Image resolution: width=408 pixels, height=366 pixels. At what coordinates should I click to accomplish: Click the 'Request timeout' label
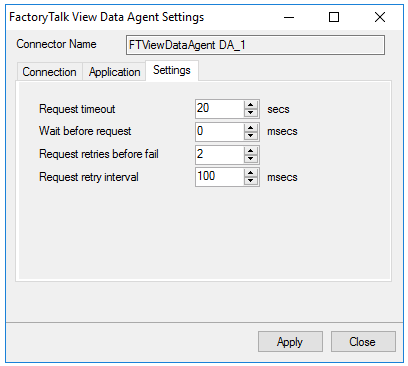[77, 109]
